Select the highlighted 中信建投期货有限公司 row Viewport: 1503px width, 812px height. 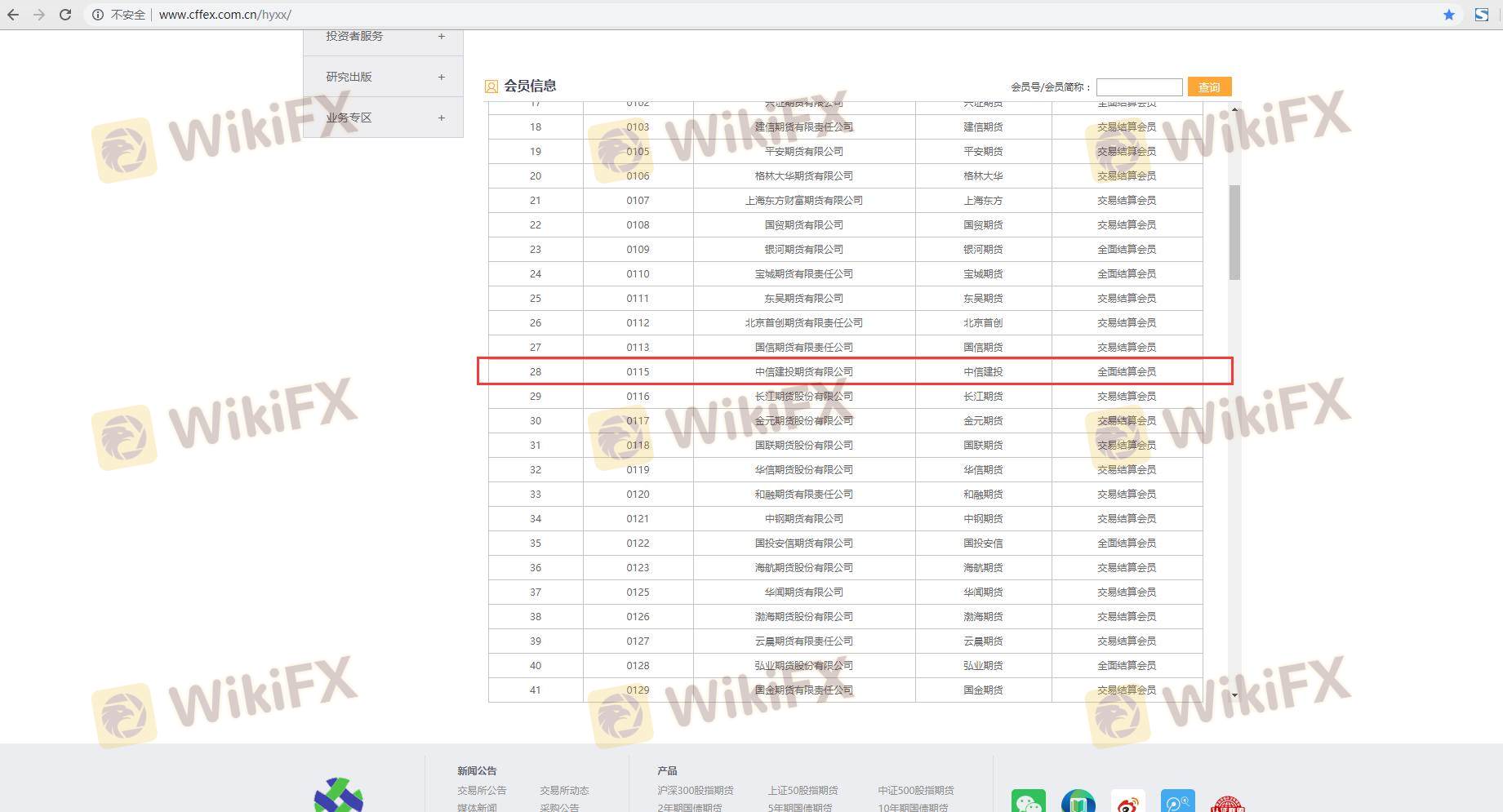coord(803,371)
